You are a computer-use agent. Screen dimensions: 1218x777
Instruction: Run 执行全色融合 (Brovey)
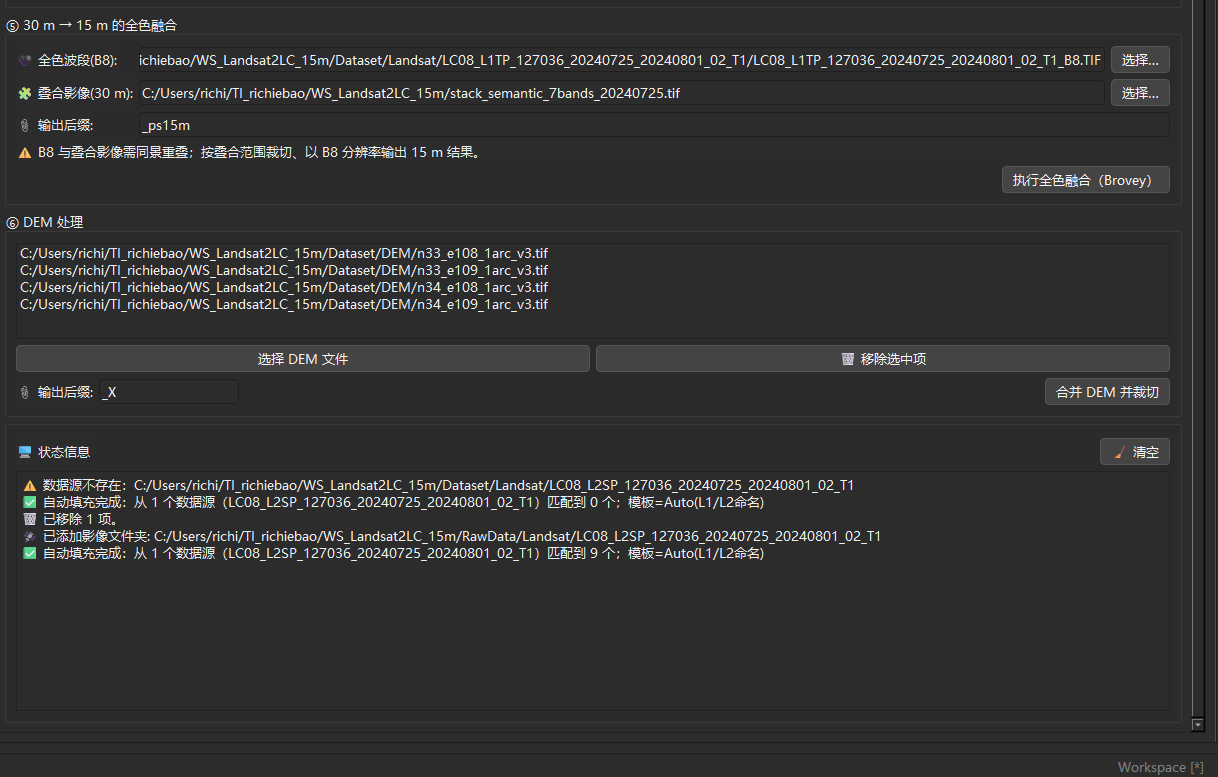(1085, 180)
